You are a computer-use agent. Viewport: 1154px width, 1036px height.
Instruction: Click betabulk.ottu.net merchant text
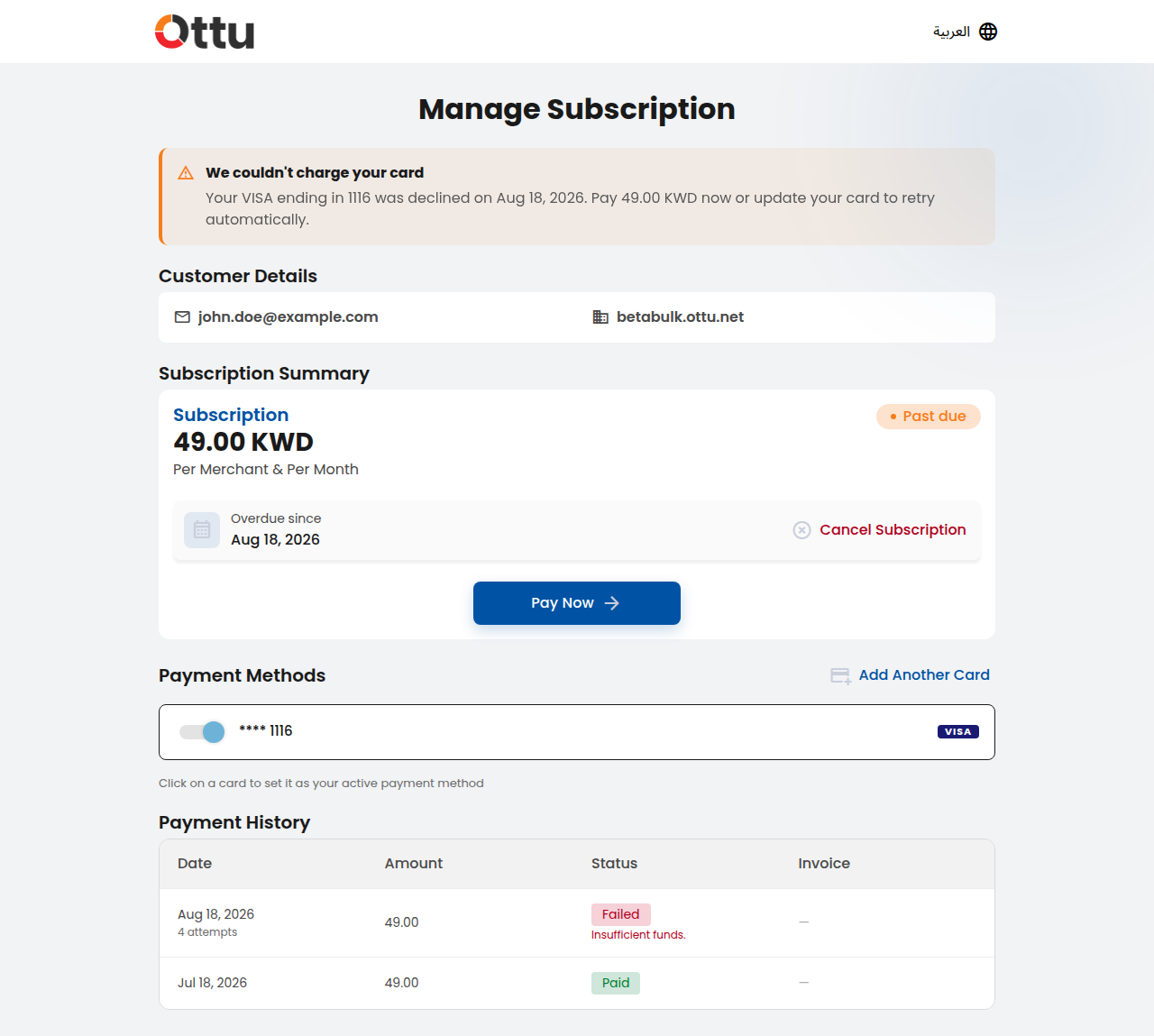click(x=680, y=317)
